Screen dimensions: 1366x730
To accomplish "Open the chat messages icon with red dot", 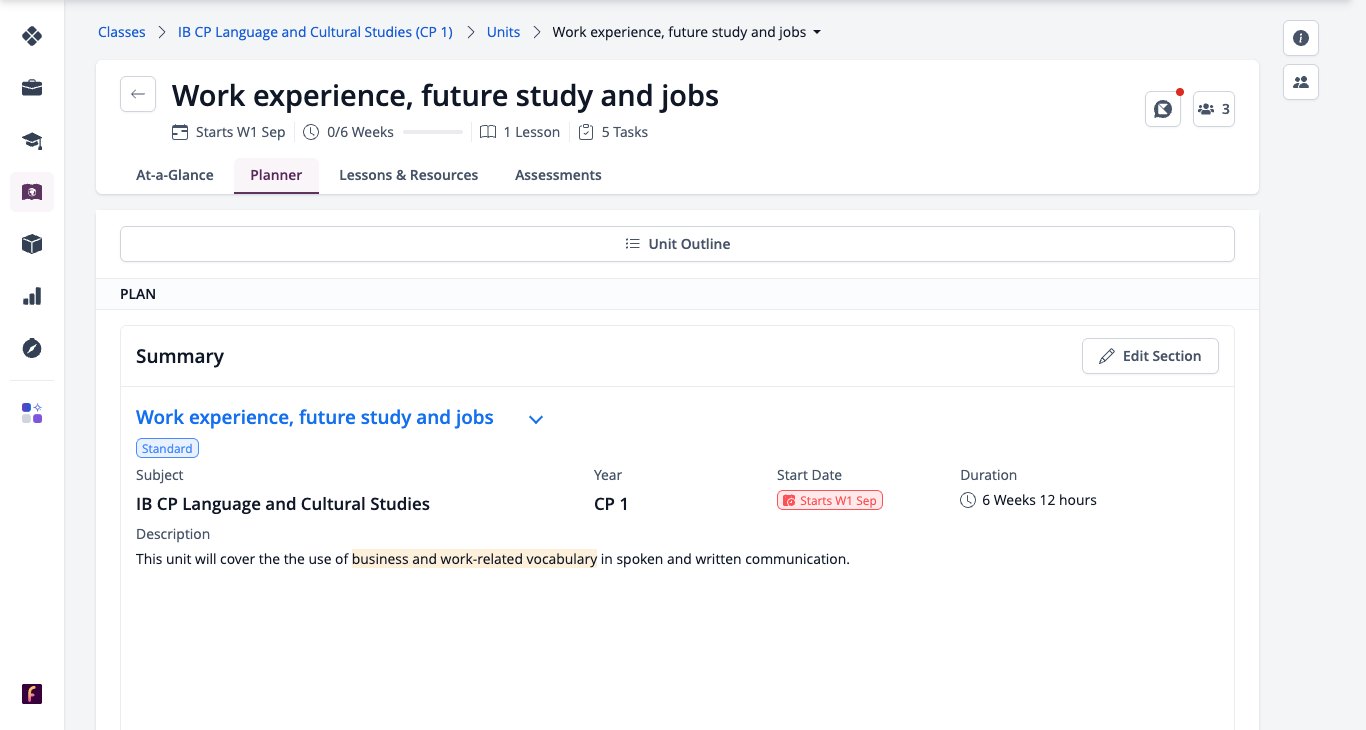I will coord(1163,109).
